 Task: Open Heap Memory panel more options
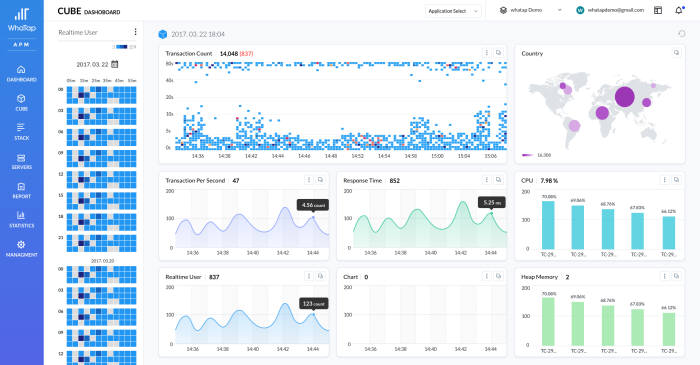665,276
